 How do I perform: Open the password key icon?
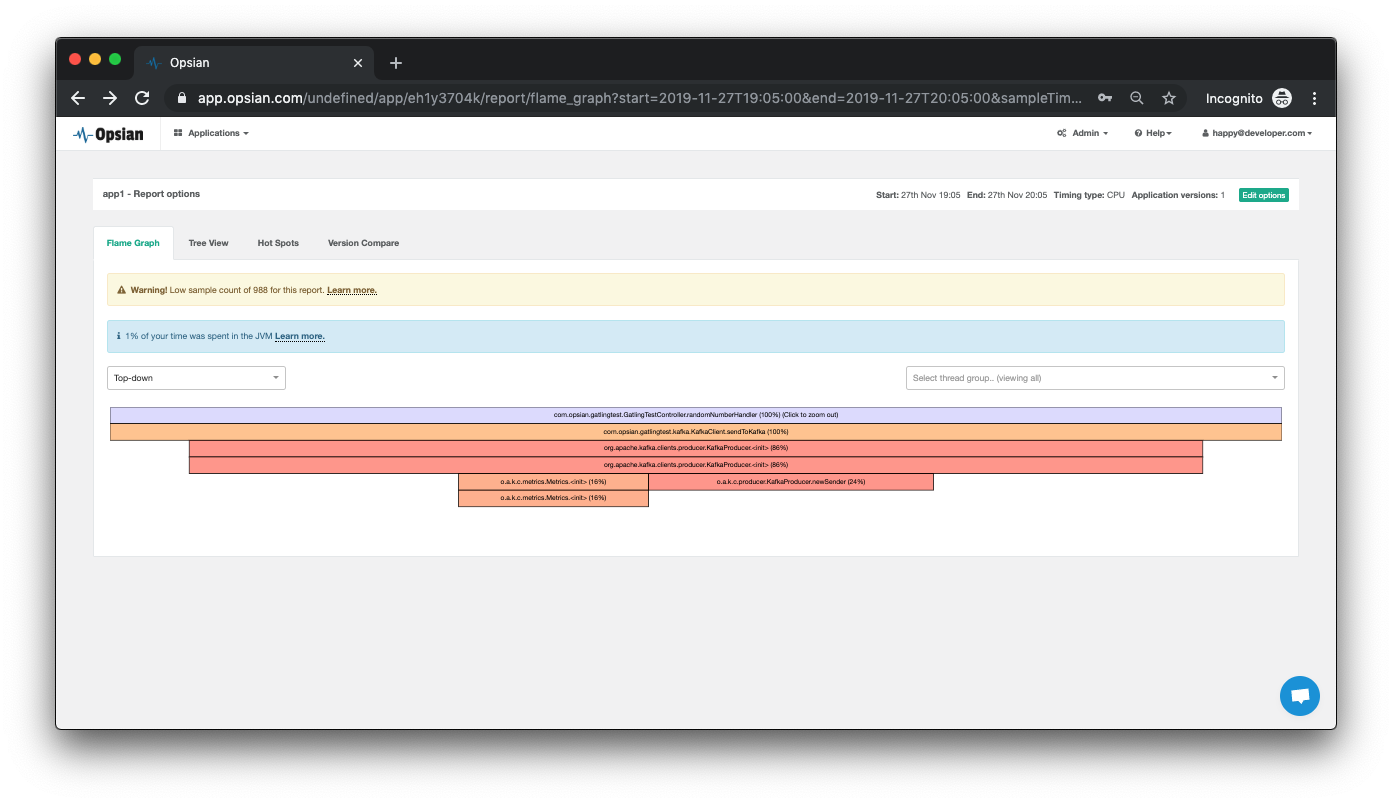1105,98
